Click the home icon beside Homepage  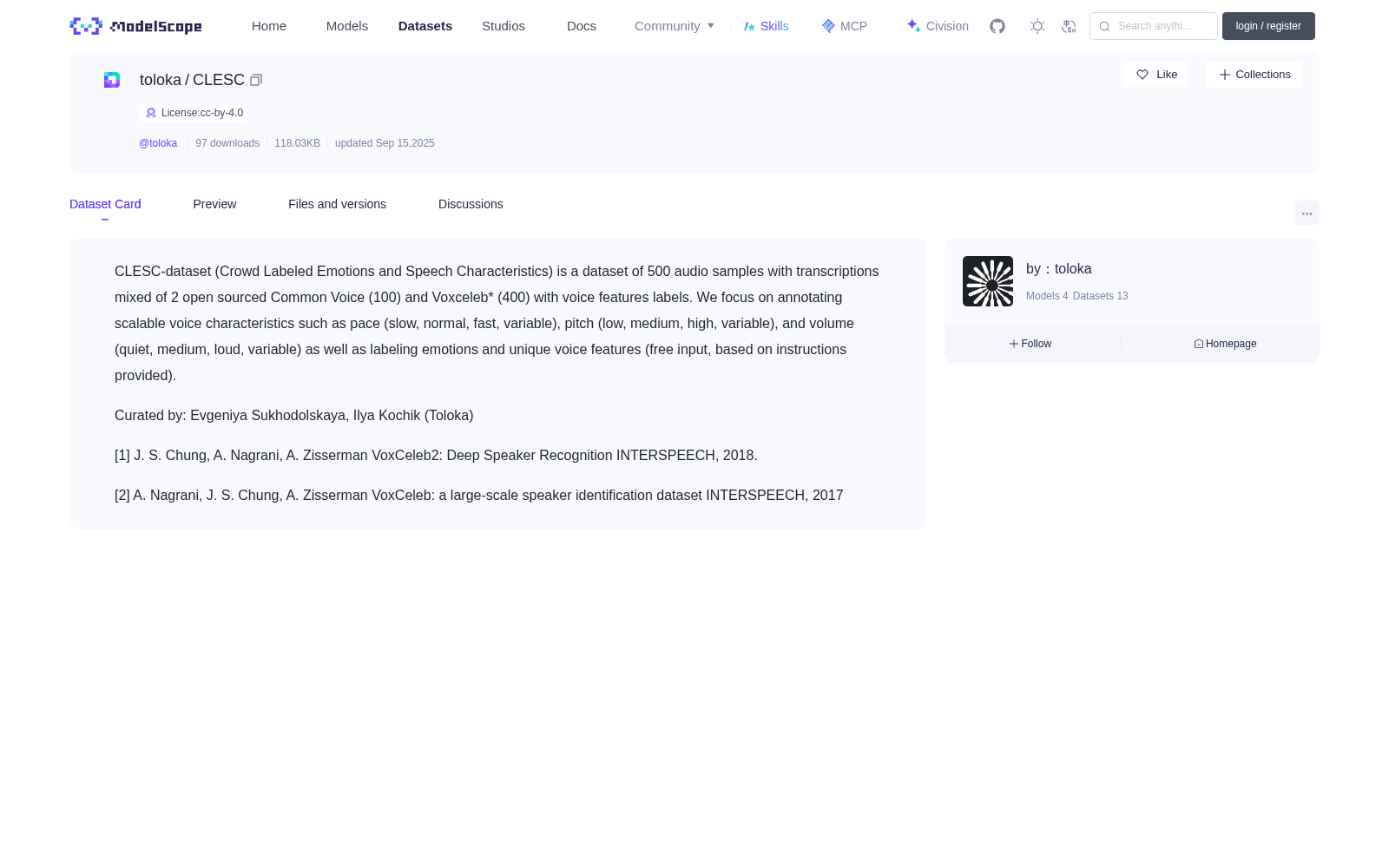(1199, 344)
